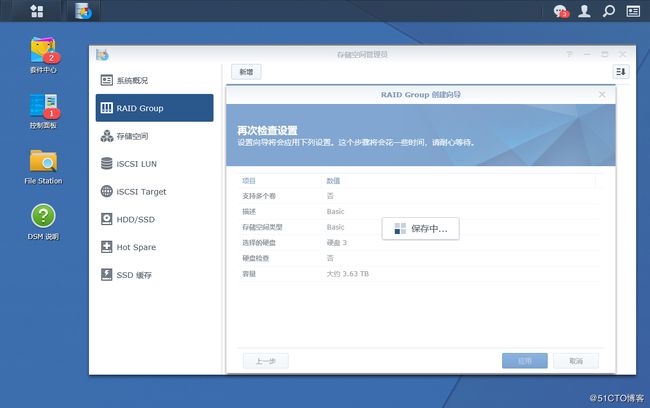The image size is (650, 408).
Task: Close the RAID Group wizard dialog
Action: (x=602, y=95)
